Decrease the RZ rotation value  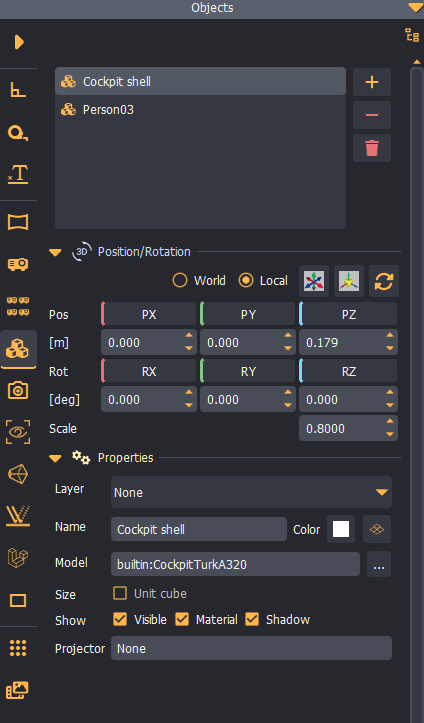(x=390, y=406)
